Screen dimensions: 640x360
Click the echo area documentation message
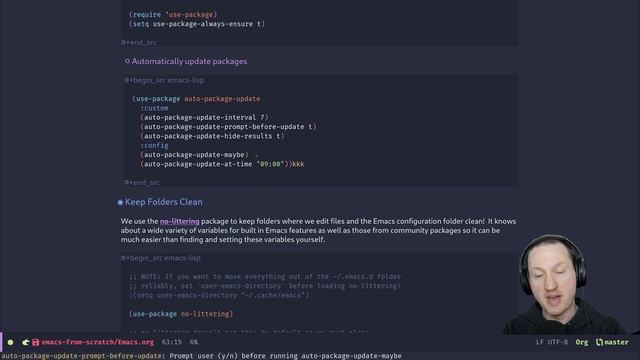pos(202,356)
